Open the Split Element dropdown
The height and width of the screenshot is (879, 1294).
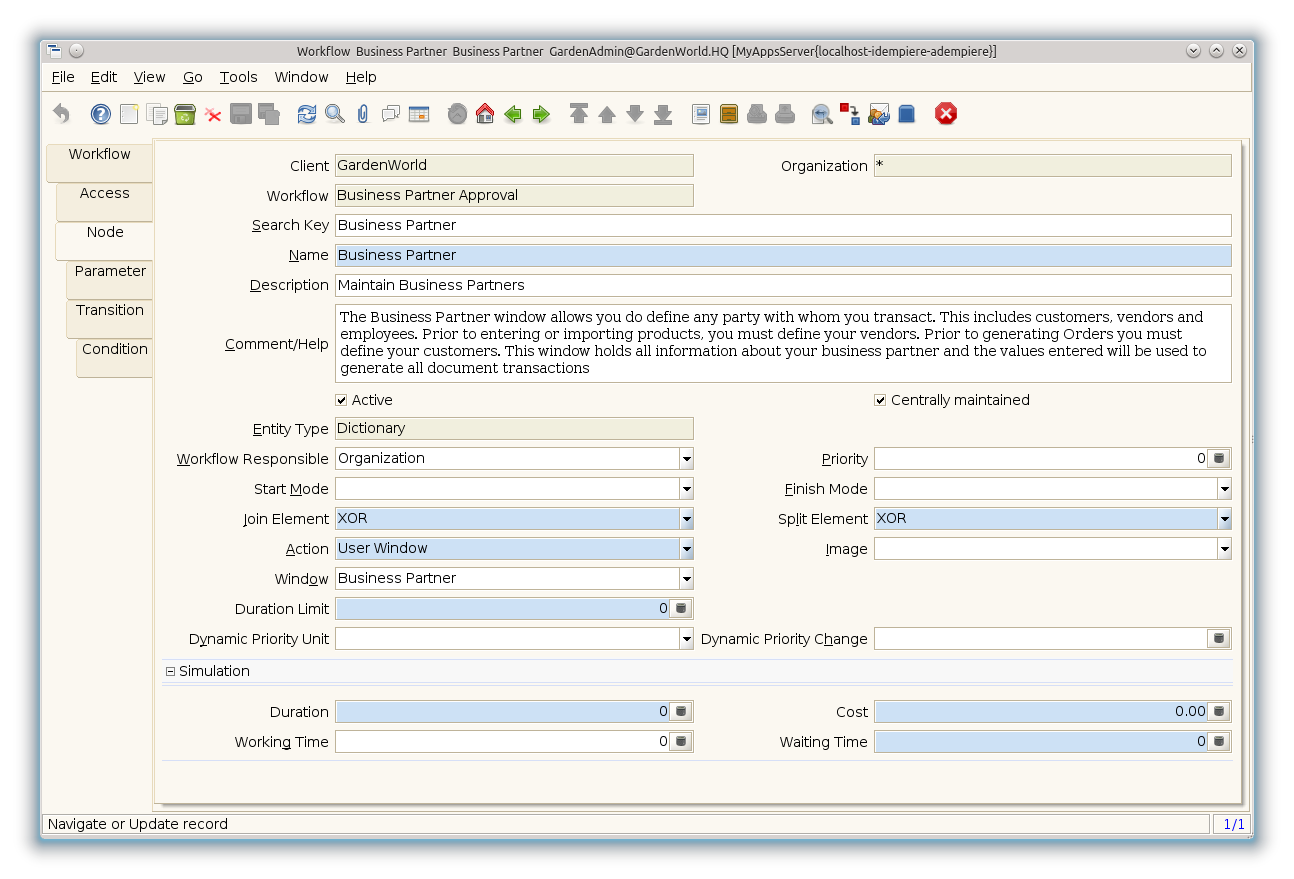1224,519
